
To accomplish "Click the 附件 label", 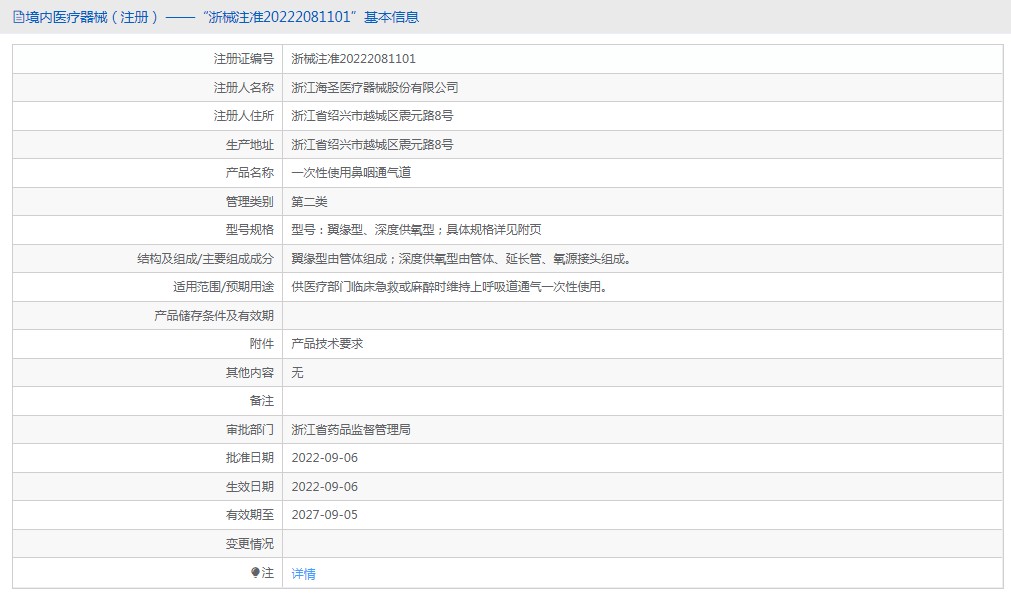I will pyautogui.click(x=262, y=344).
